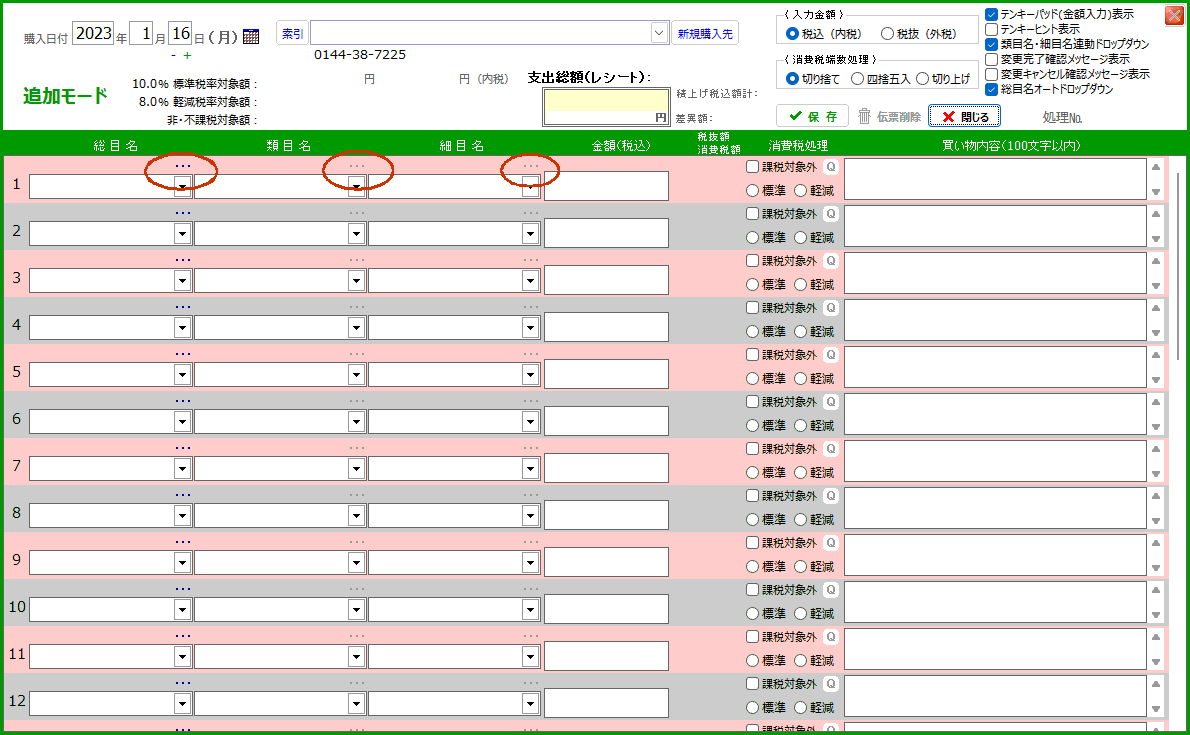The height and width of the screenshot is (735, 1190).
Task: Open row 1 総目名 dropdown
Action: point(182,186)
